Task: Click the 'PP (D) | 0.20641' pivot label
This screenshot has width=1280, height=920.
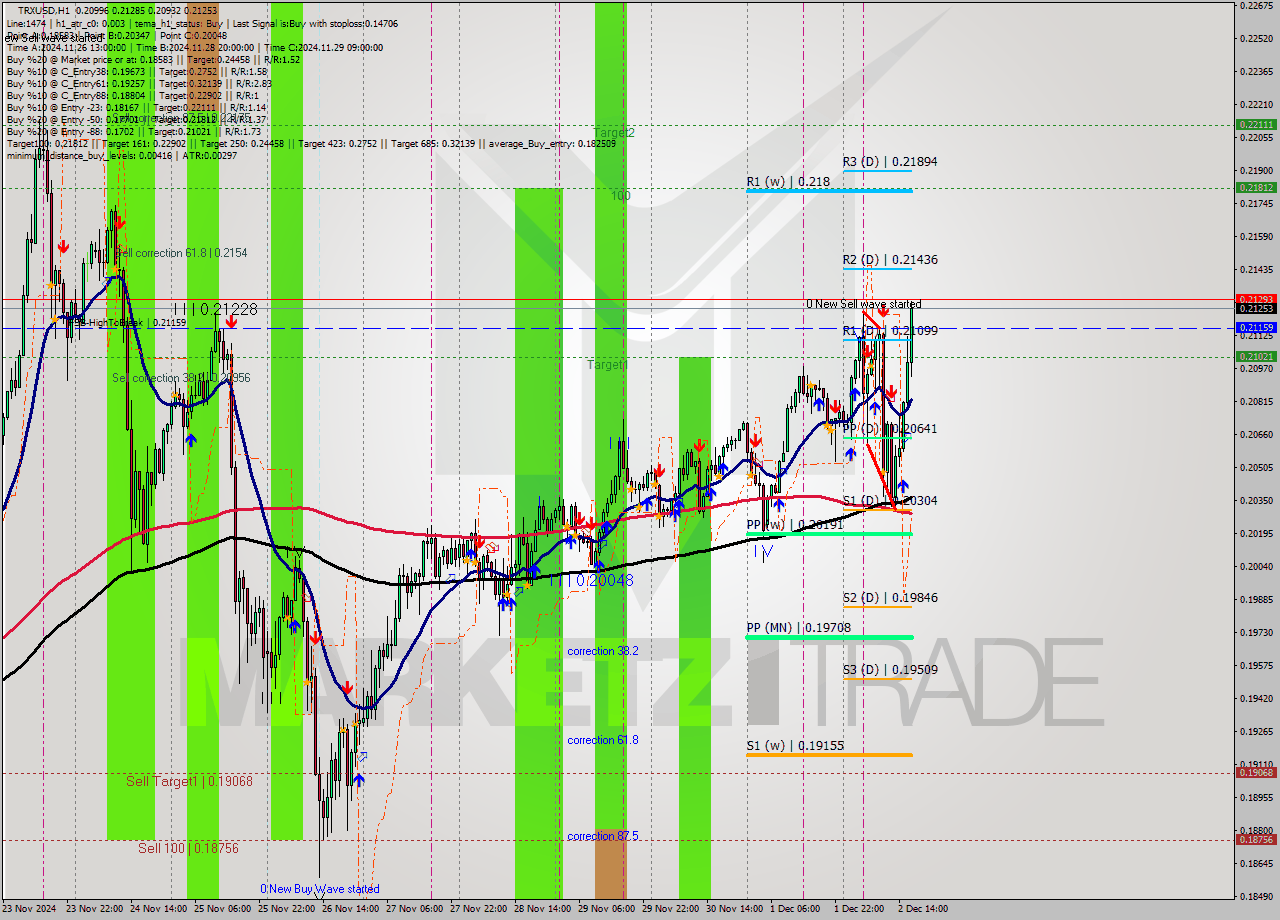Action: 889,428
